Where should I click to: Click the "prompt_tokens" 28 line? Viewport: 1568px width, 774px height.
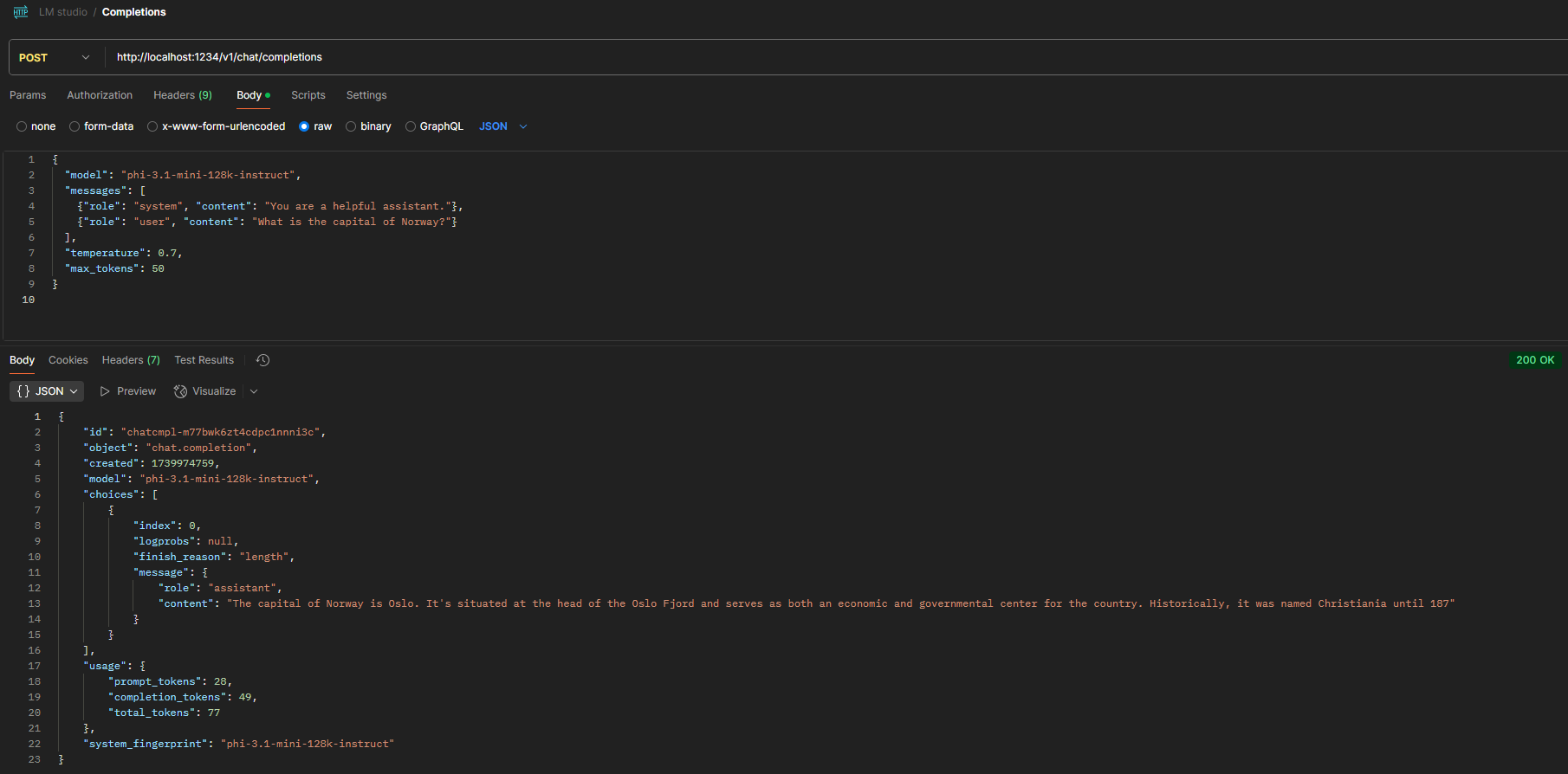[x=170, y=681]
